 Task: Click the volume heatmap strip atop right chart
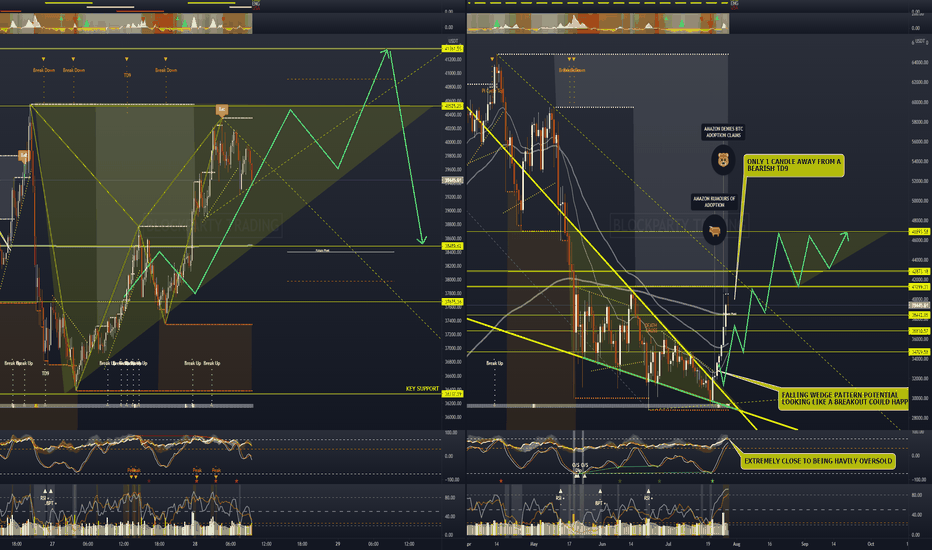pos(598,24)
